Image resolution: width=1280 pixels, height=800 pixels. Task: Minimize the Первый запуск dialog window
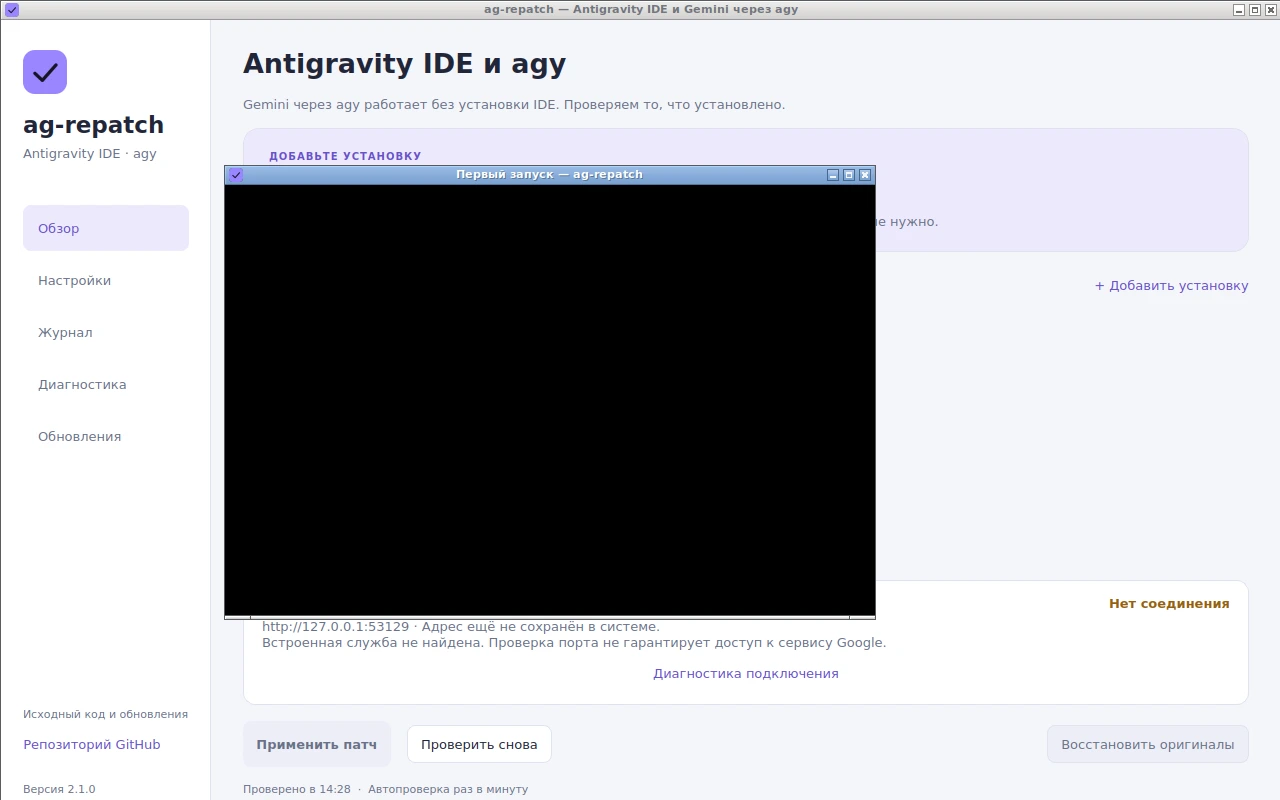click(833, 175)
